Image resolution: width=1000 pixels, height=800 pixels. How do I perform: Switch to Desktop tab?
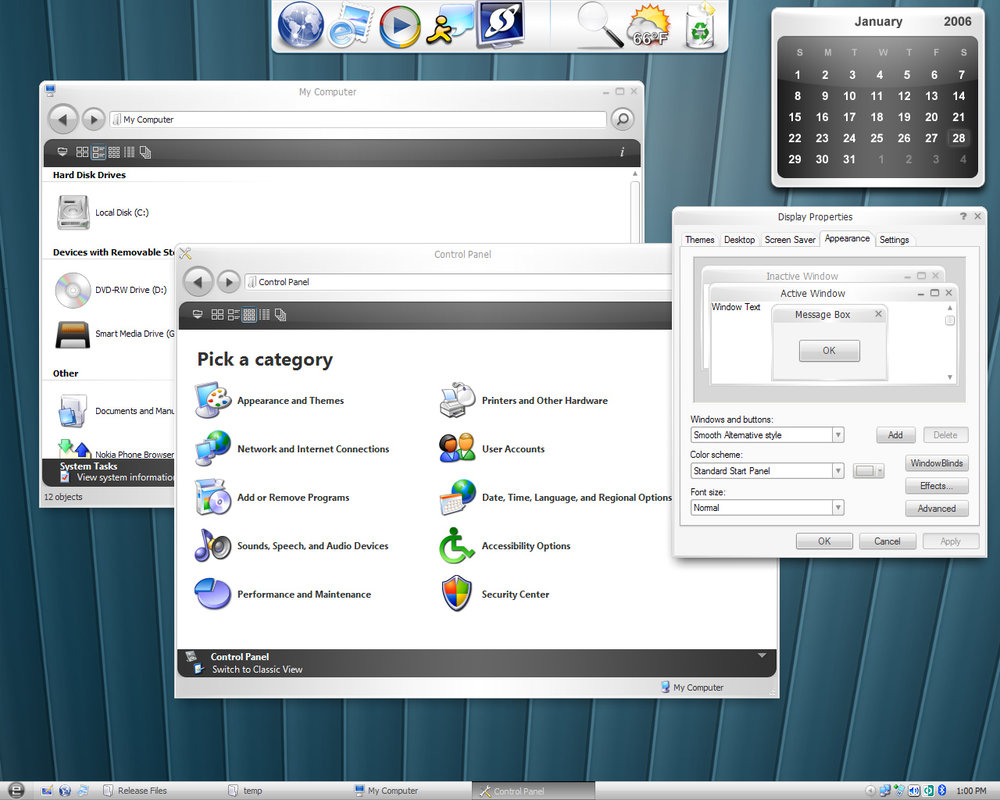[739, 240]
